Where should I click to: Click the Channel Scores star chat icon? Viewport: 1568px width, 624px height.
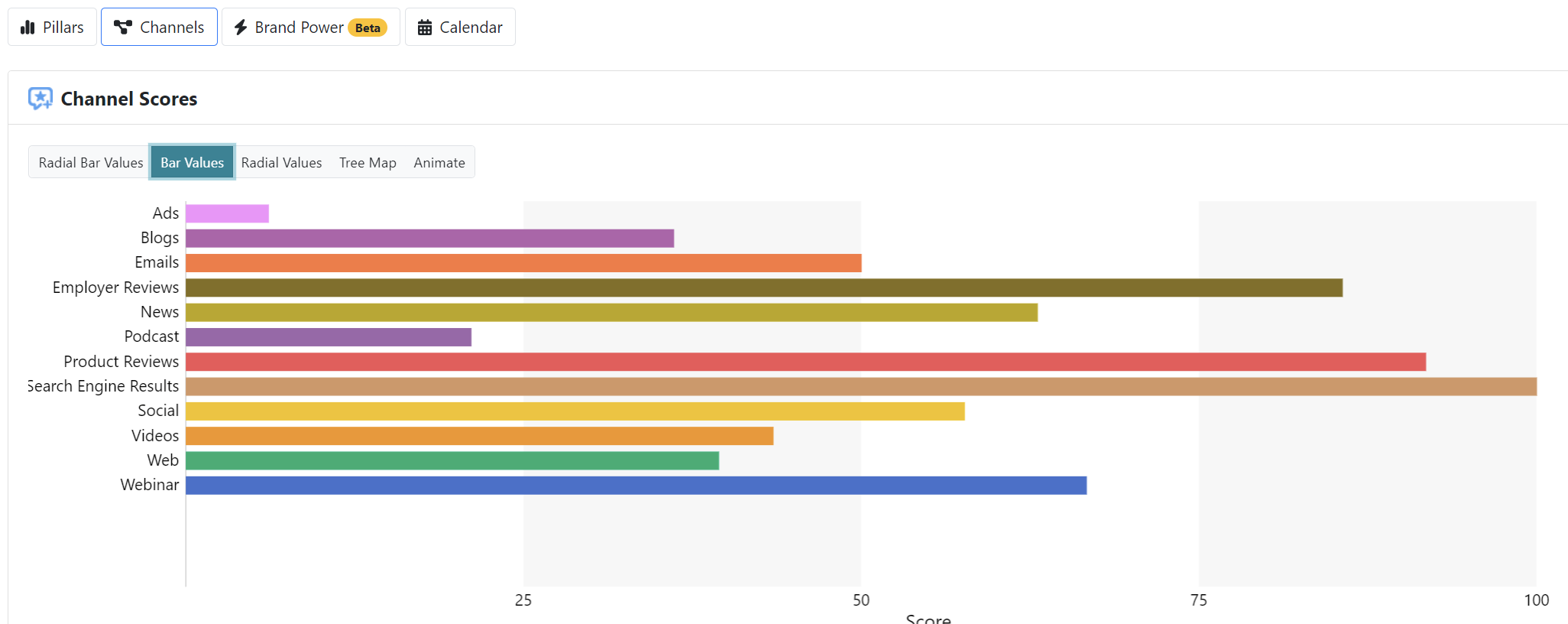pyautogui.click(x=40, y=99)
